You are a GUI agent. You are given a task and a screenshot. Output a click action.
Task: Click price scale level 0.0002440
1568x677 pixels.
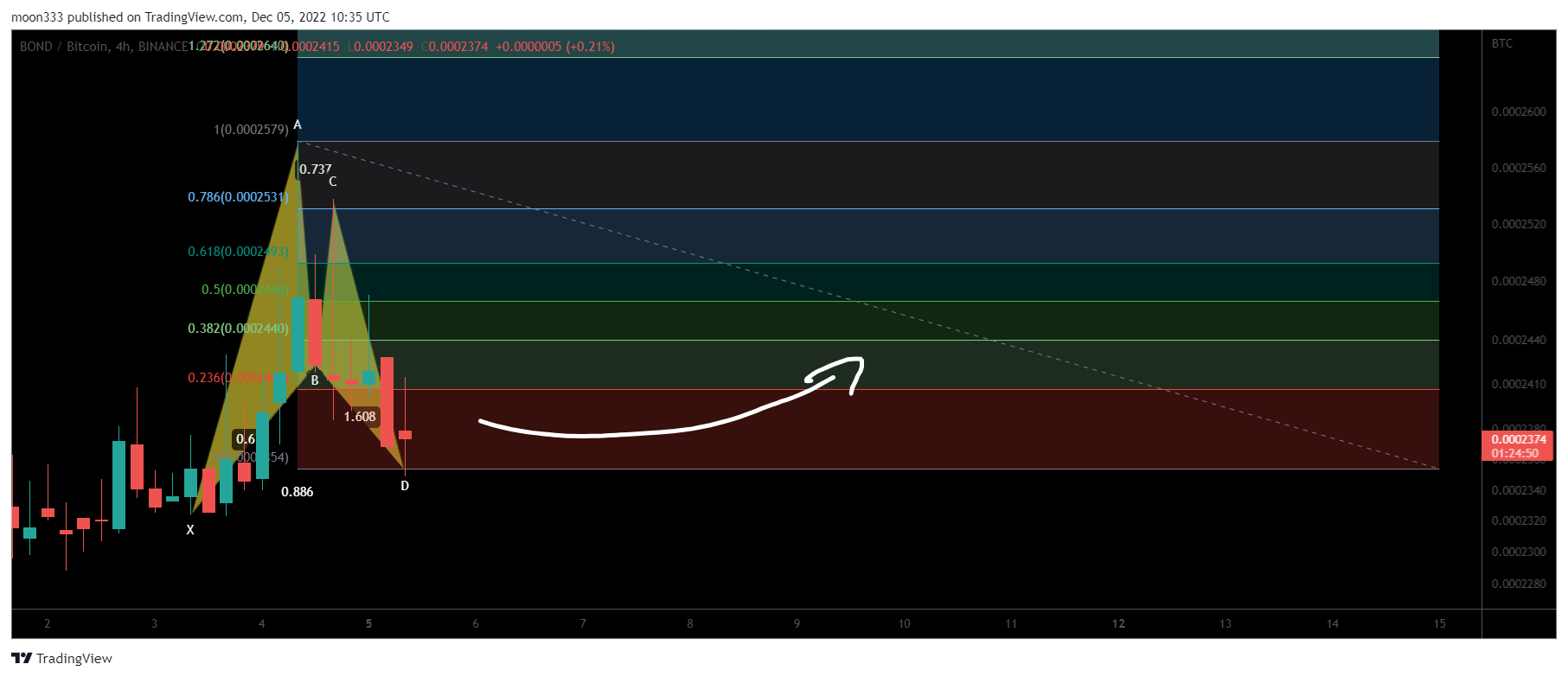1519,340
